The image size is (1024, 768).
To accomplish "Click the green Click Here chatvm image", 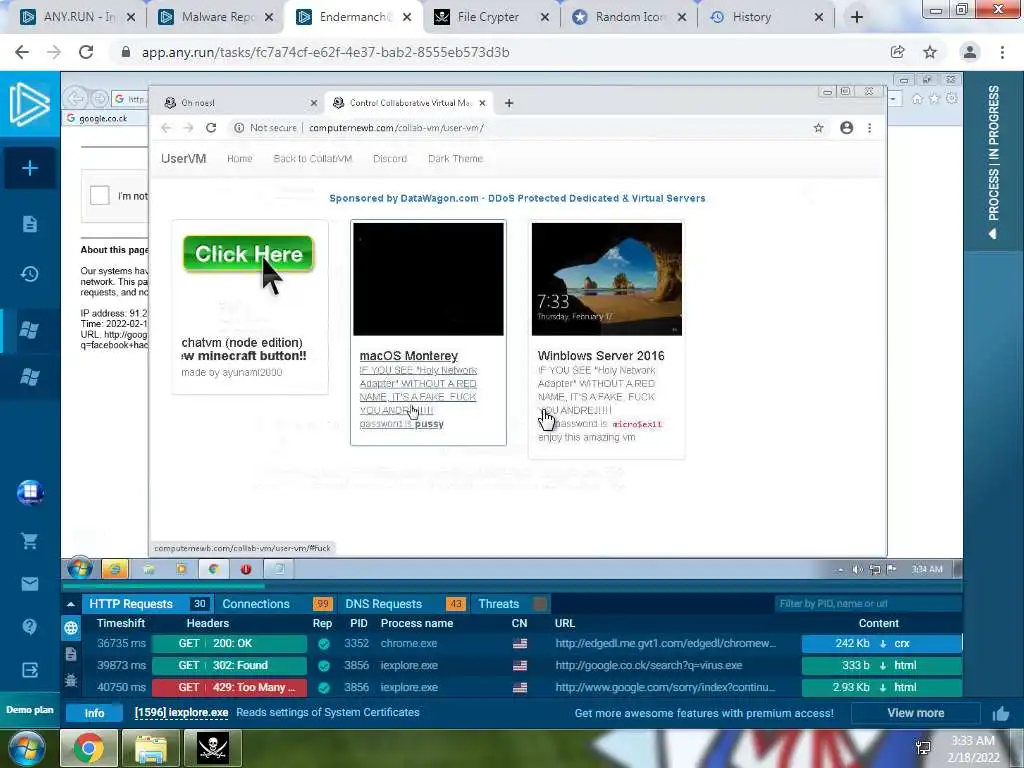I will pos(248,254).
